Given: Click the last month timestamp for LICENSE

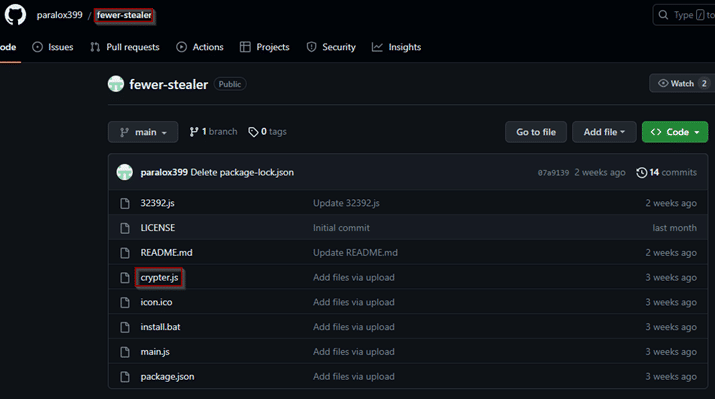Looking at the screenshot, I should tap(674, 228).
